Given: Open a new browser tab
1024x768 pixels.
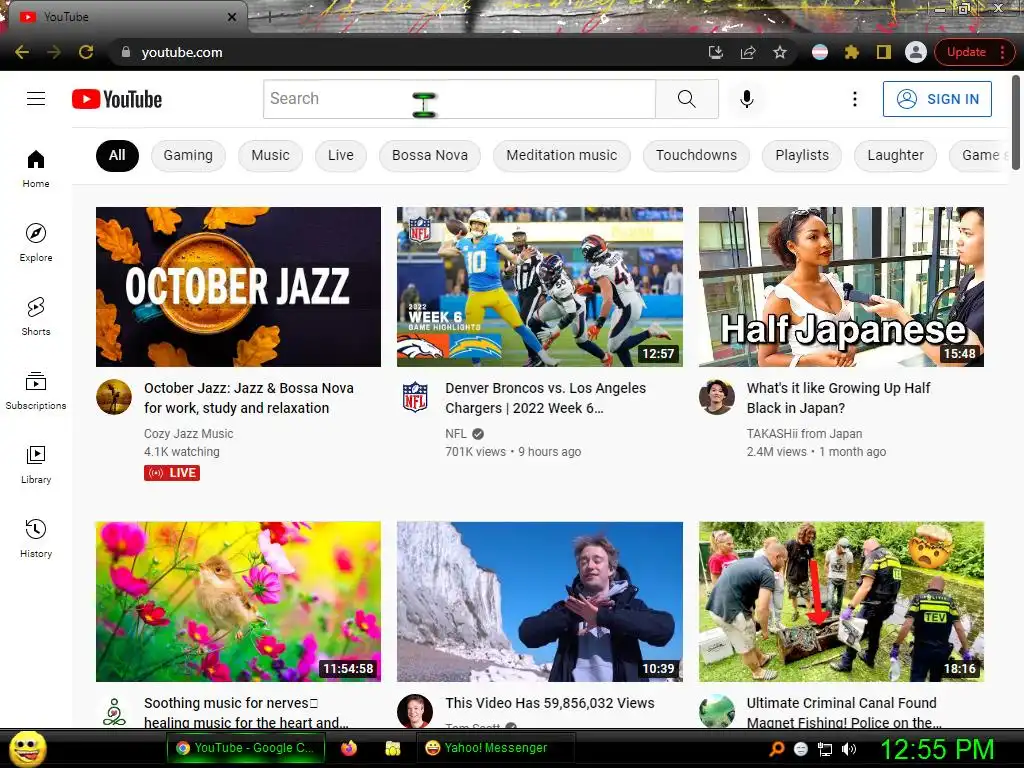Looking at the screenshot, I should tap(270, 18).
